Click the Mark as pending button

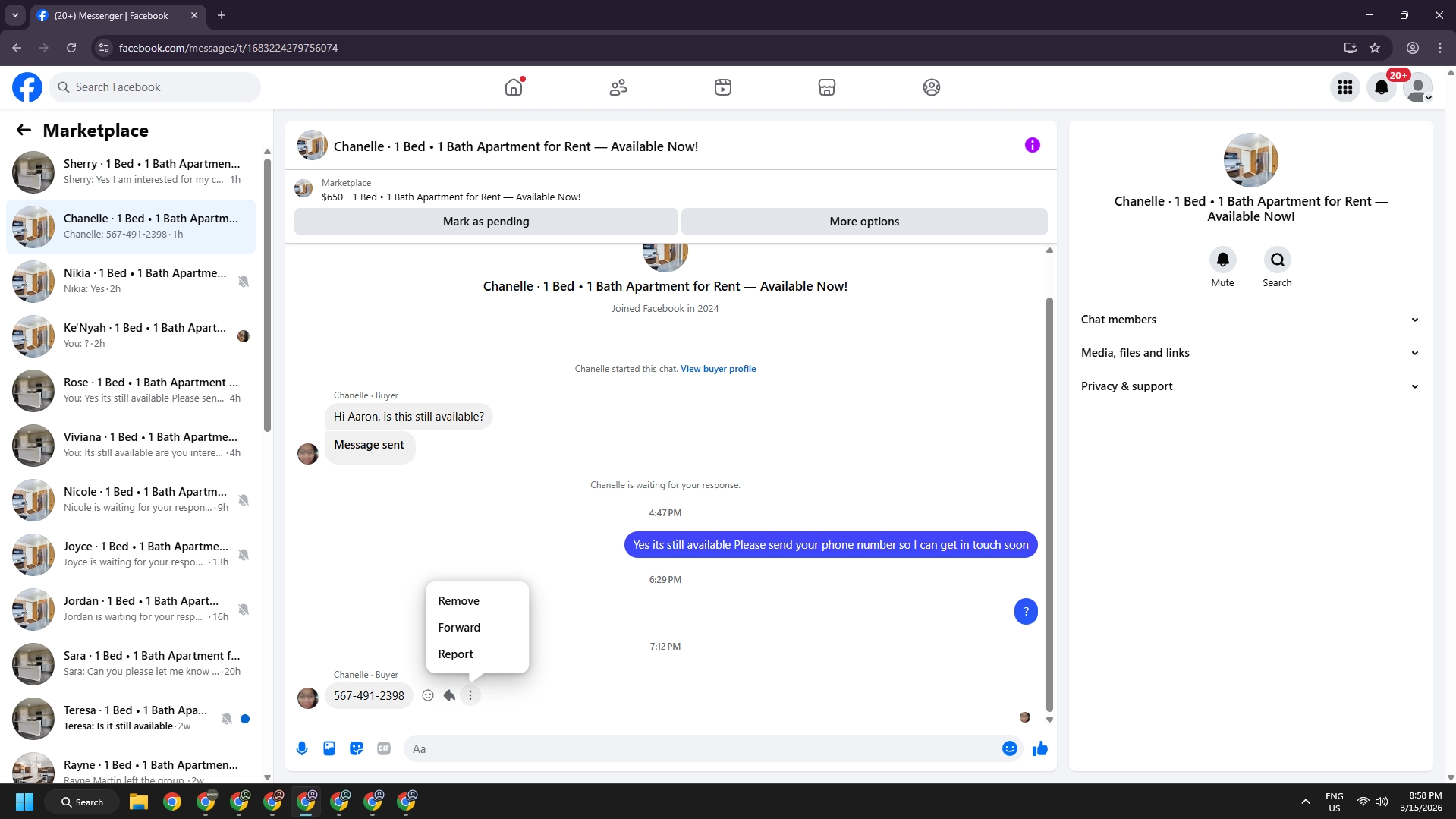(486, 222)
